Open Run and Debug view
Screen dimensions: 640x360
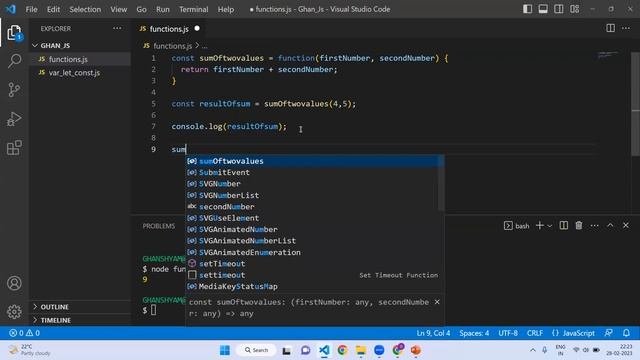(x=14, y=119)
